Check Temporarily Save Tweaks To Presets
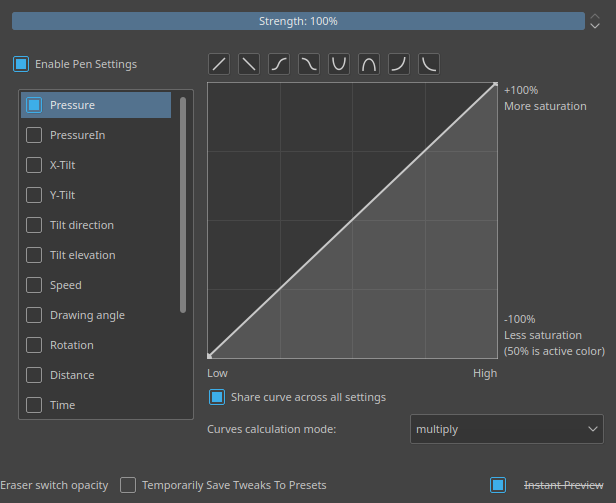 pyautogui.click(x=128, y=485)
